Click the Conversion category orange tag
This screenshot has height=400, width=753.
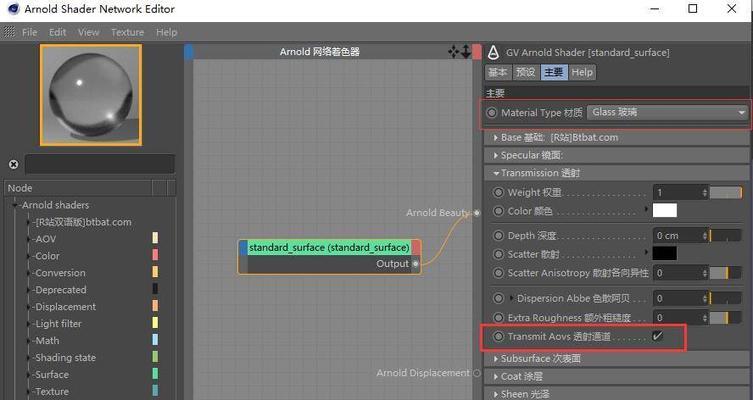click(x=155, y=272)
